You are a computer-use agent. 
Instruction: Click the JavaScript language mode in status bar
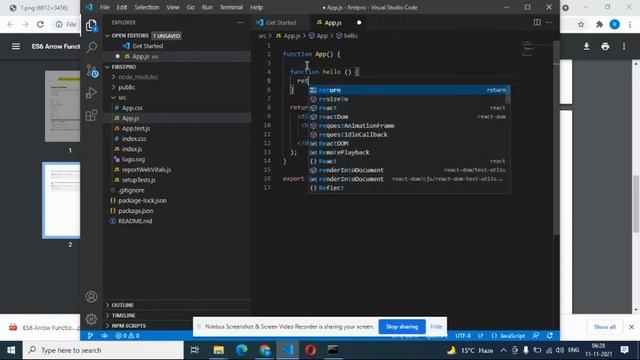tap(509, 336)
